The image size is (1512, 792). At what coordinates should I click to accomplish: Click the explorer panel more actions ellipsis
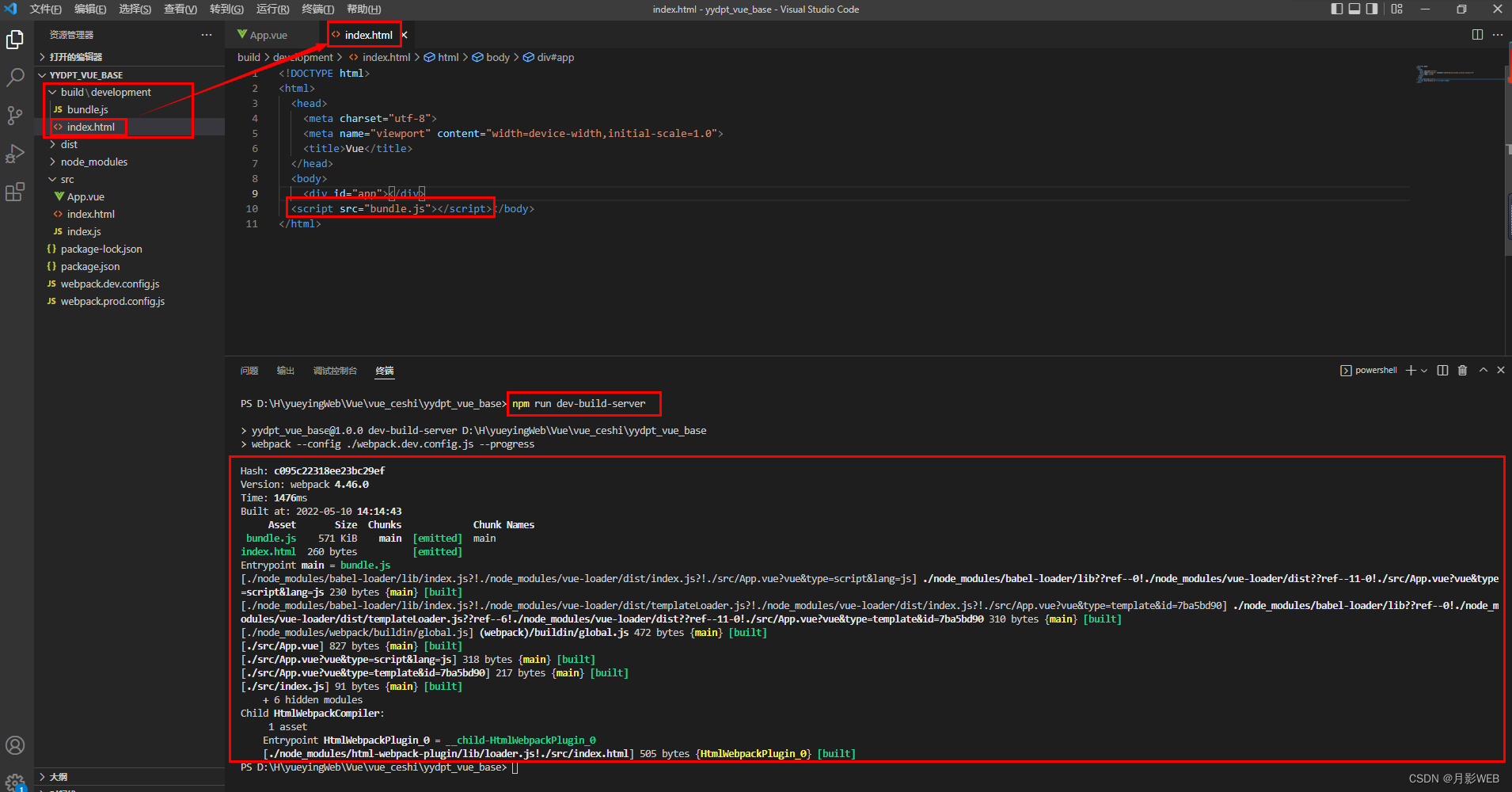[207, 35]
